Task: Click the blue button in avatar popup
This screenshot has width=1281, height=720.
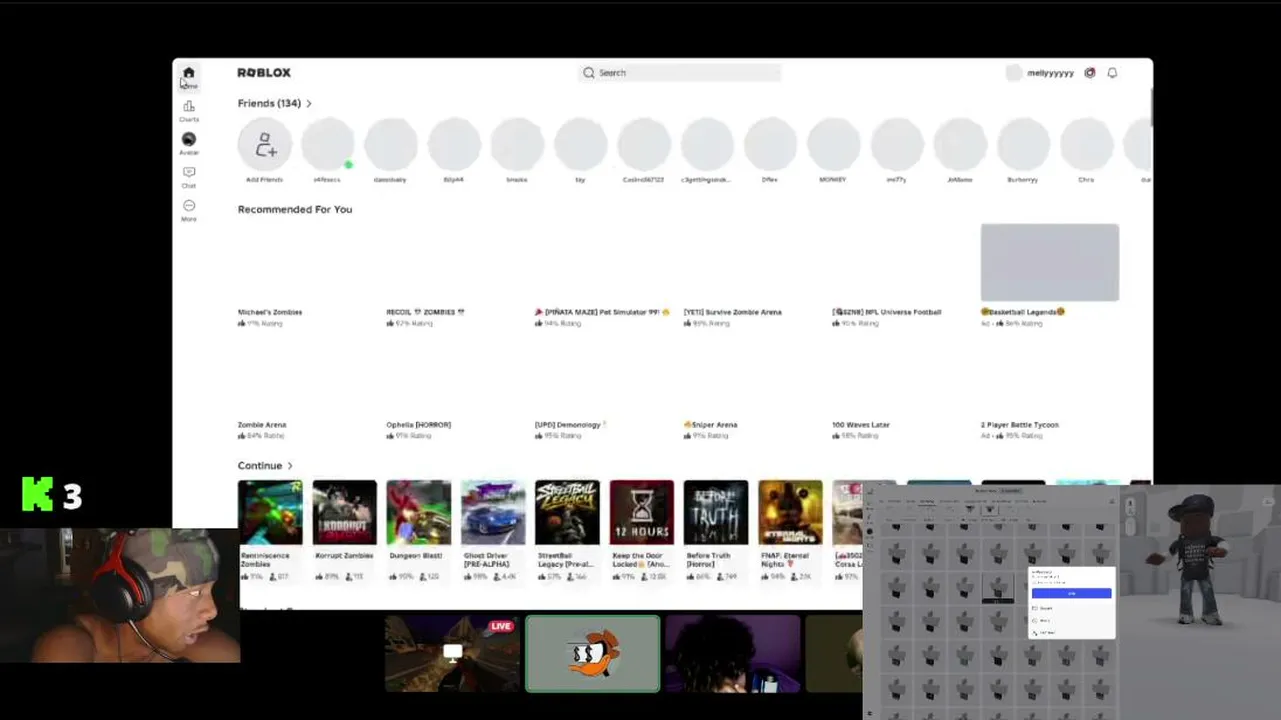Action: tap(1071, 593)
